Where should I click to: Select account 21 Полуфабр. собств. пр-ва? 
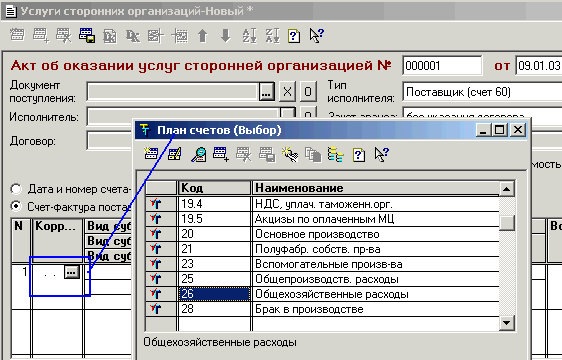(322, 249)
